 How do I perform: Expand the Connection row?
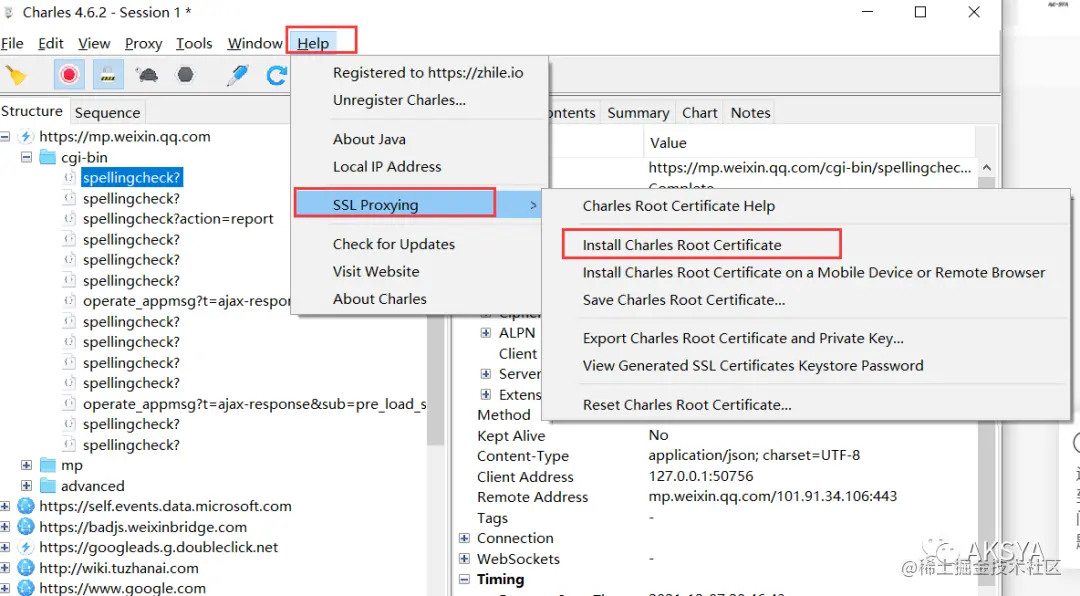pyautogui.click(x=464, y=538)
